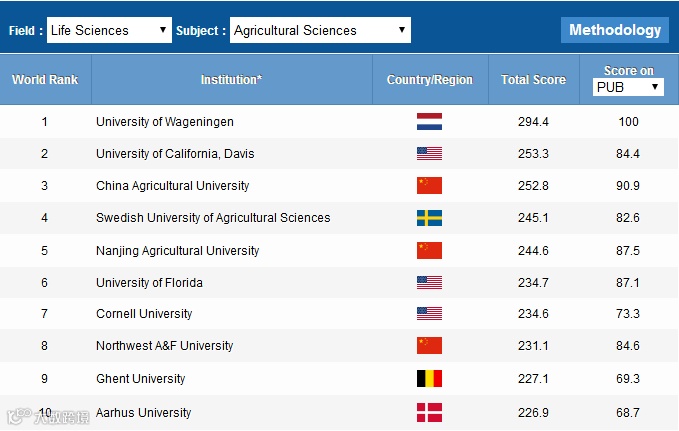679x431 pixels.
Task: Open University of Florida entry
Action: tap(149, 282)
